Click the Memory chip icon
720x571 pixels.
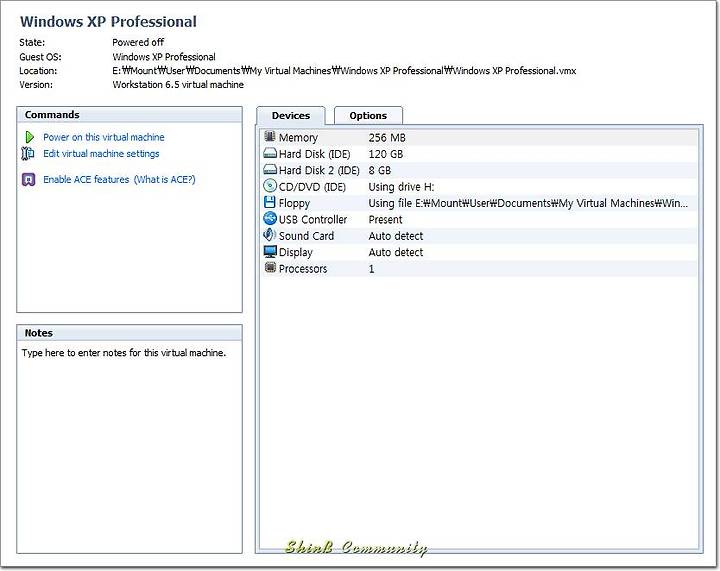pyautogui.click(x=270, y=136)
